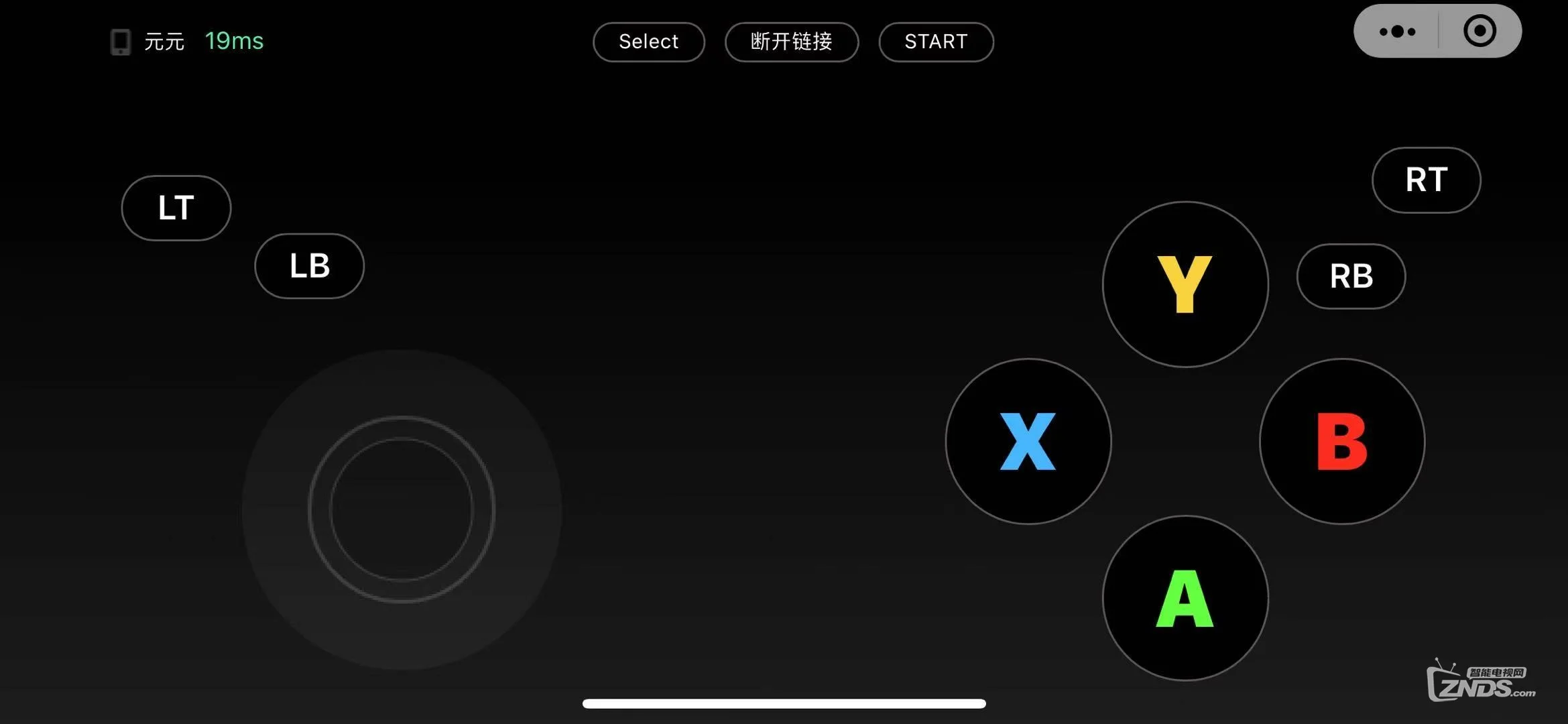Click the START button
Viewport: 1568px width, 724px height.
[935, 41]
